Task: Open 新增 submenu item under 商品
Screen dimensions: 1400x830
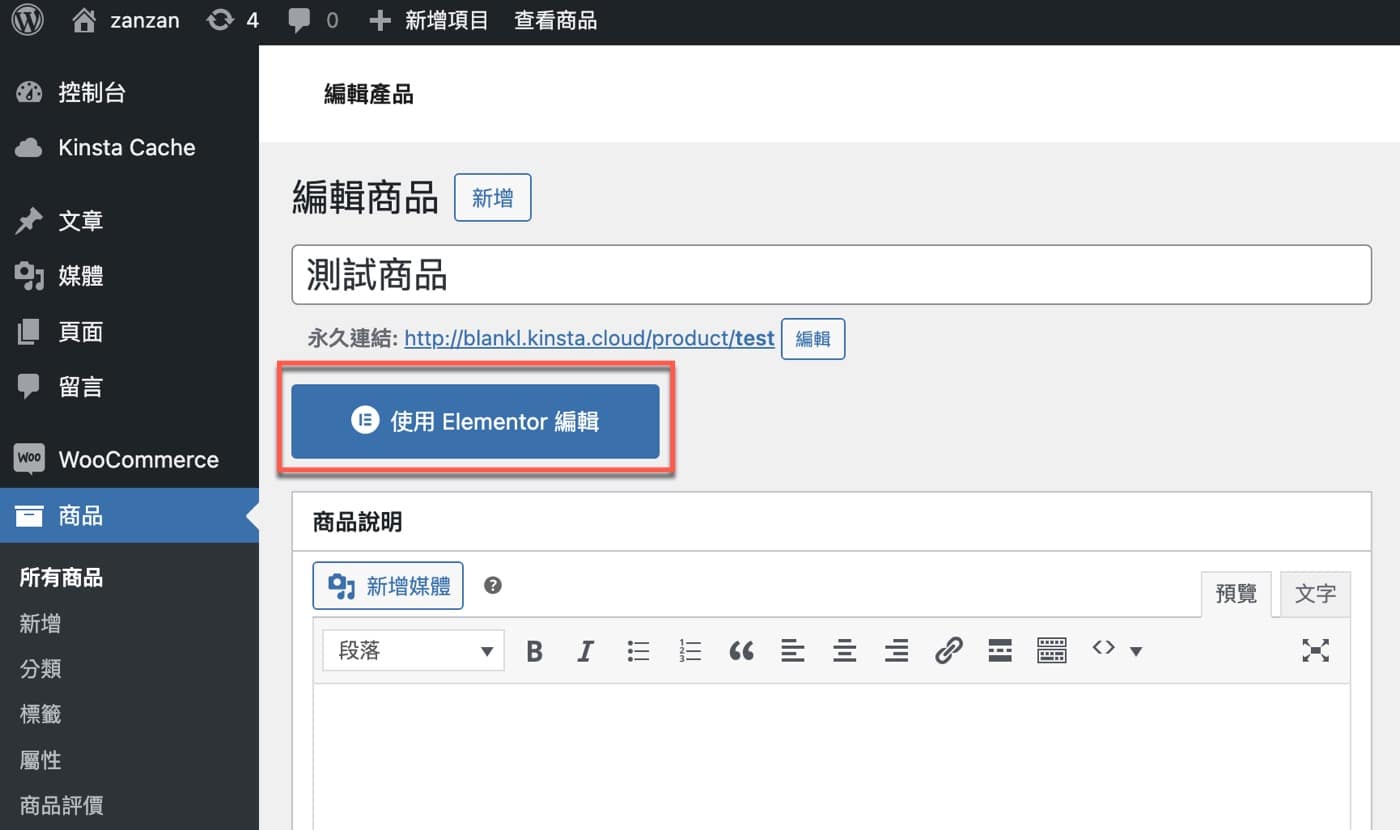Action: 40,624
